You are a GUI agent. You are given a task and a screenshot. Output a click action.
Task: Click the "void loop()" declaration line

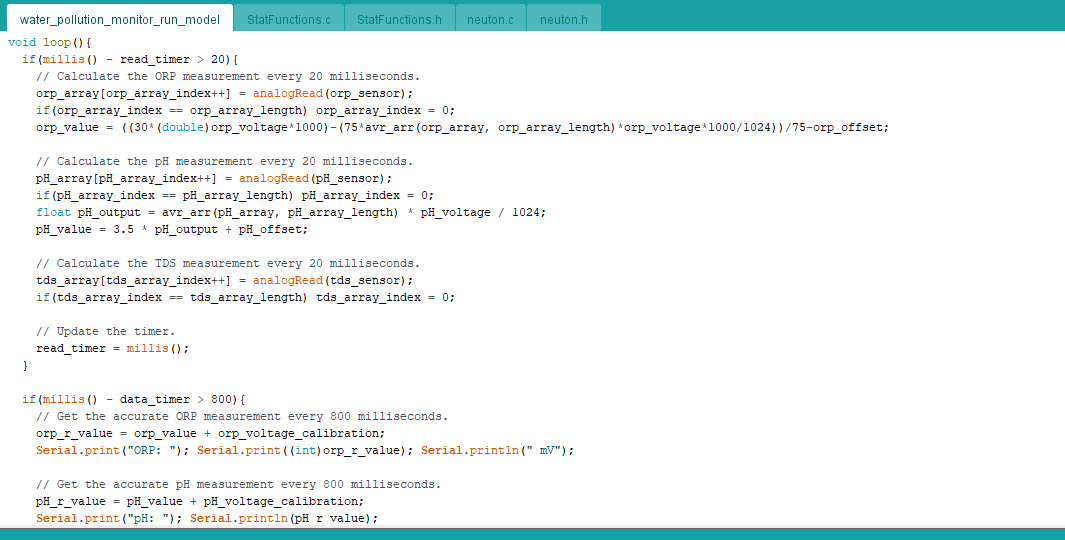49,42
